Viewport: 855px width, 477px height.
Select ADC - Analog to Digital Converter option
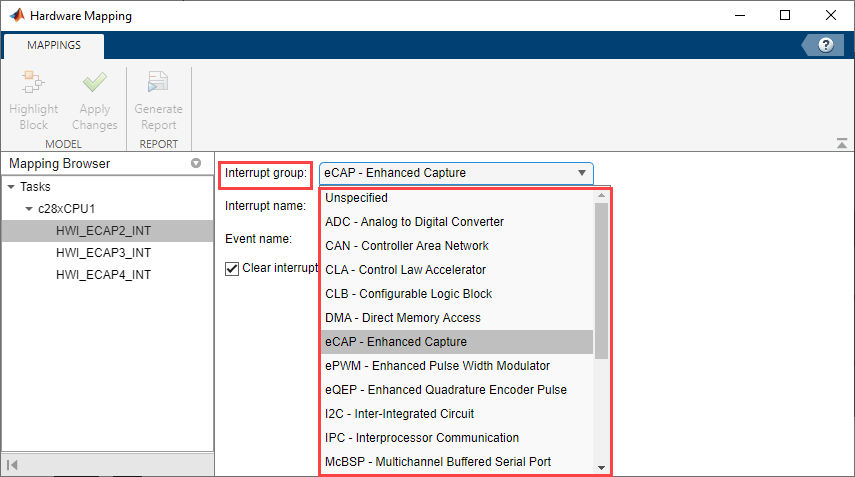414,222
